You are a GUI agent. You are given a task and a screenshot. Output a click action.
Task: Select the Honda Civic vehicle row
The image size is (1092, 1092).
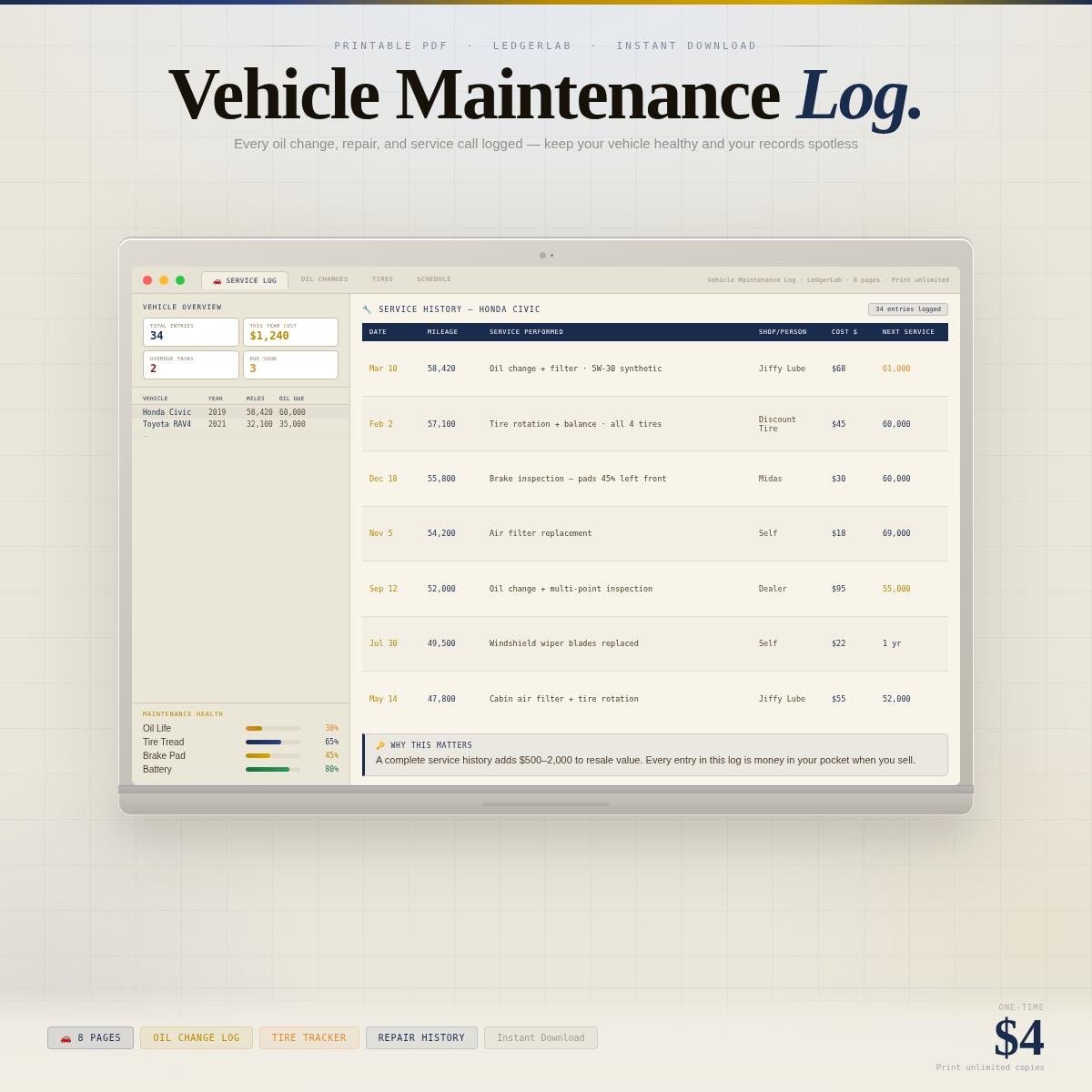coord(240,412)
